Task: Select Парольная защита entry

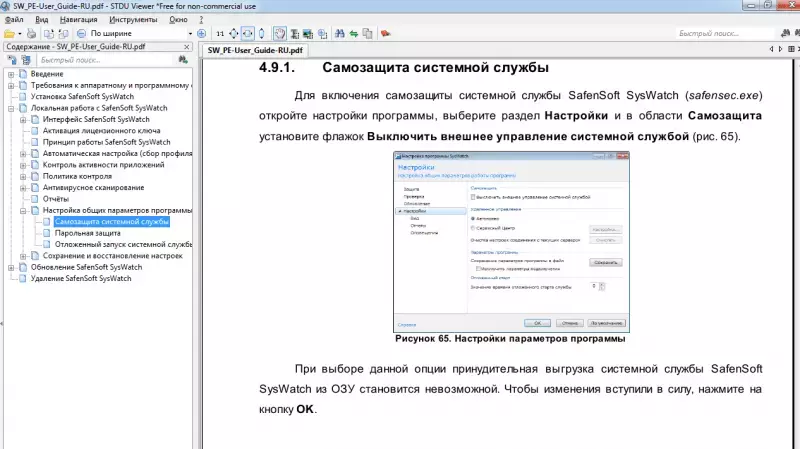Action: tap(88, 233)
